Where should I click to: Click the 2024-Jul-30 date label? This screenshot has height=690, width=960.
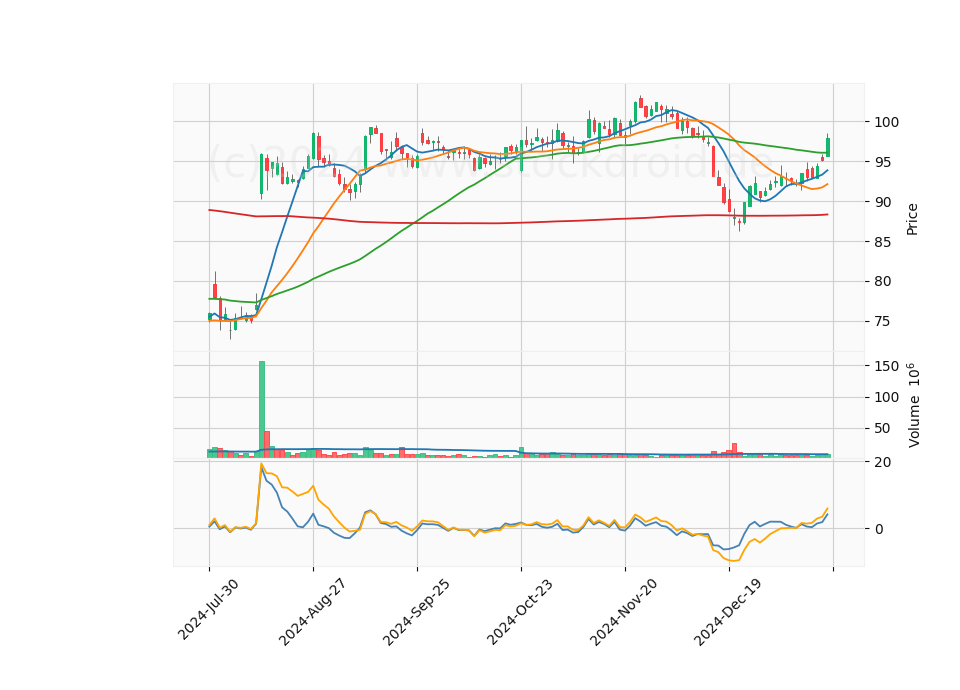coord(208,610)
